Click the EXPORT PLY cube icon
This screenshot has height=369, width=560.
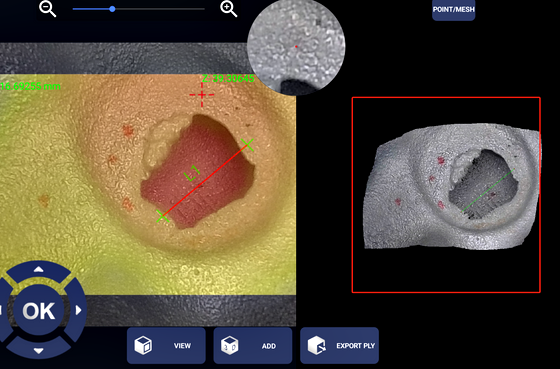pyautogui.click(x=317, y=345)
